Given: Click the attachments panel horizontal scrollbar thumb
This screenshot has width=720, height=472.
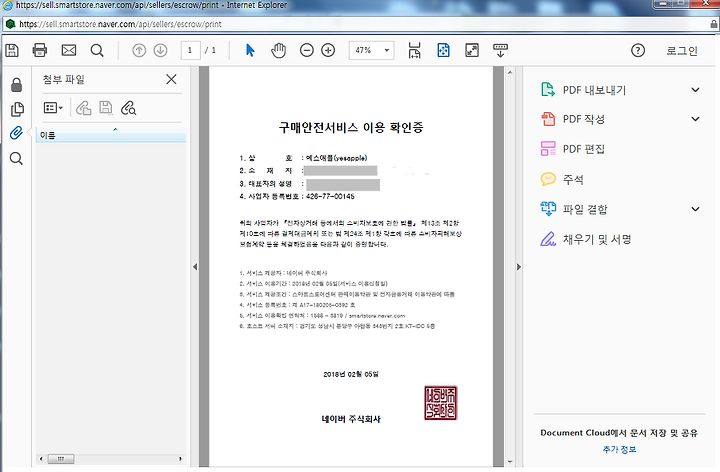Looking at the screenshot, I should tap(61, 459).
